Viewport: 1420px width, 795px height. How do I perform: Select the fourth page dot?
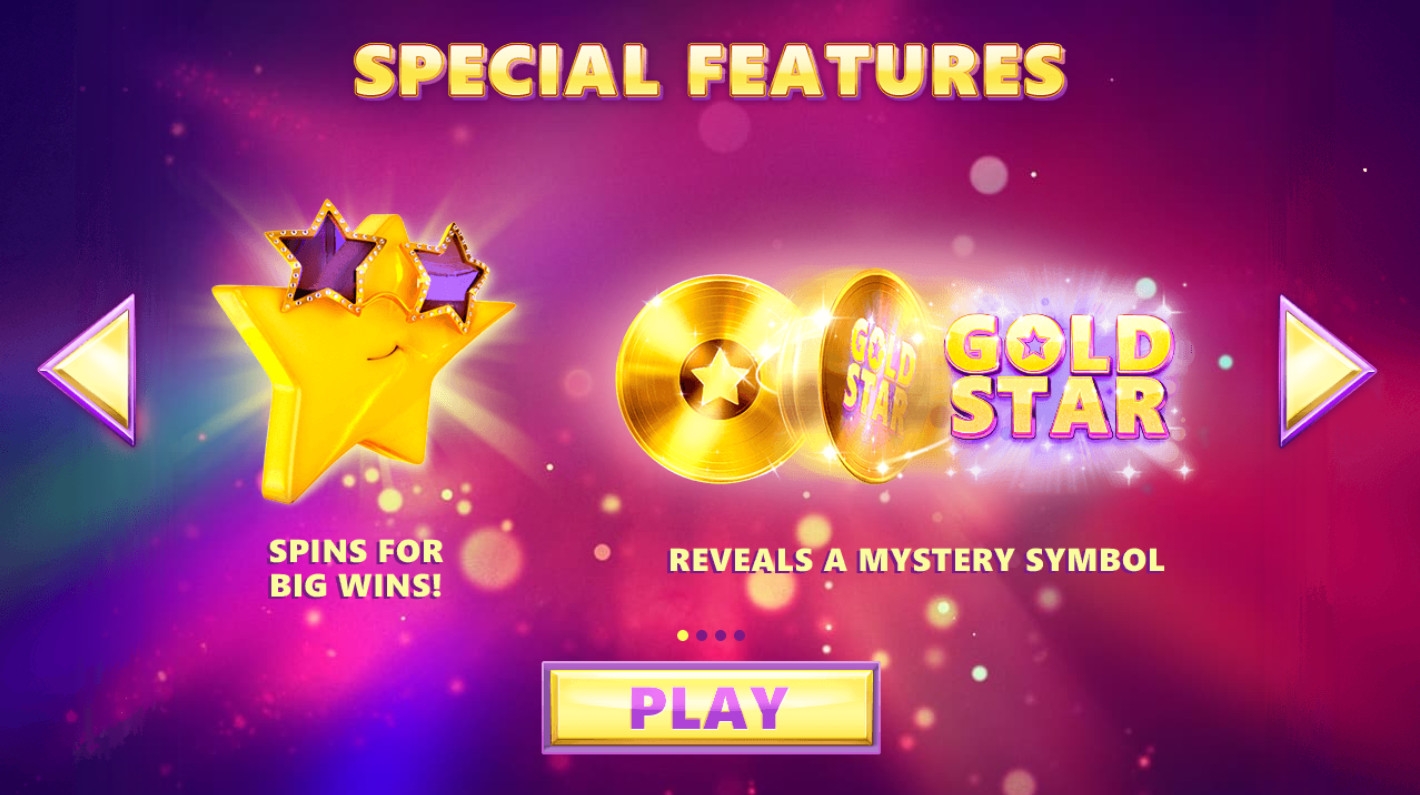tap(739, 635)
